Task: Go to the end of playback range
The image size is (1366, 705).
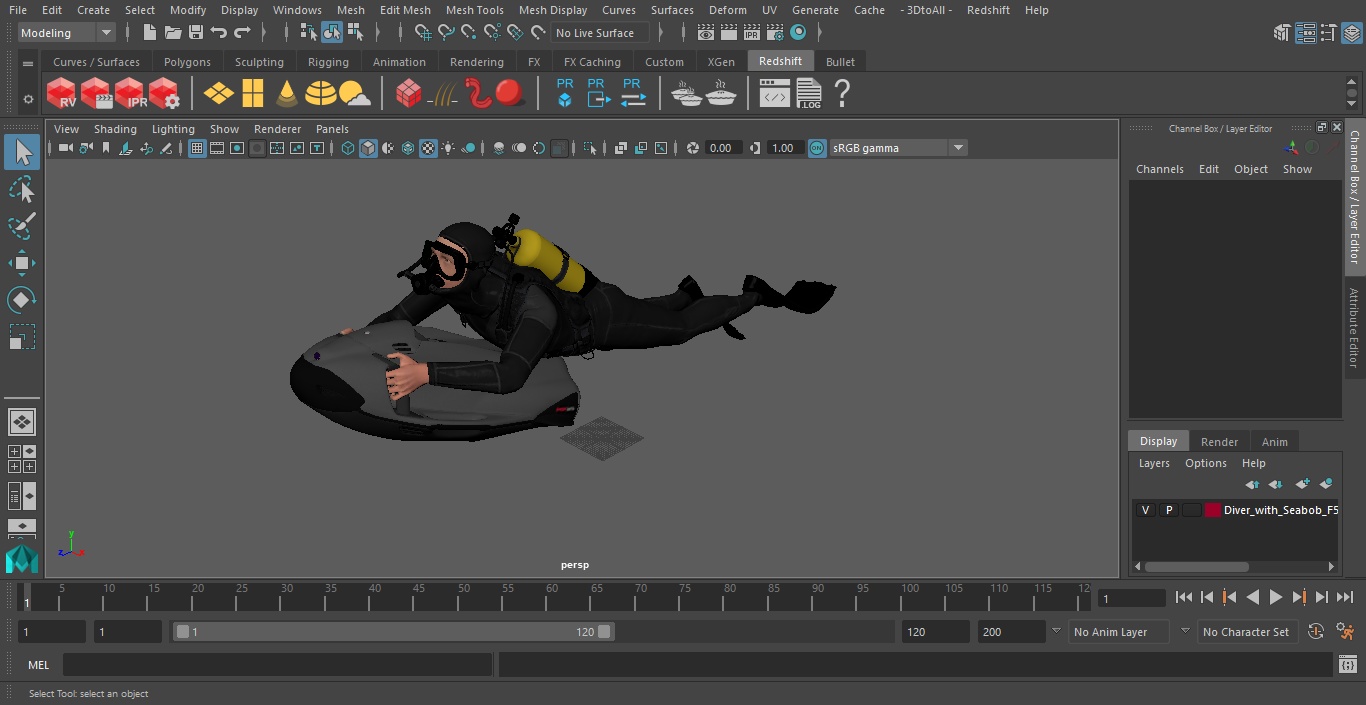Action: [1344, 597]
